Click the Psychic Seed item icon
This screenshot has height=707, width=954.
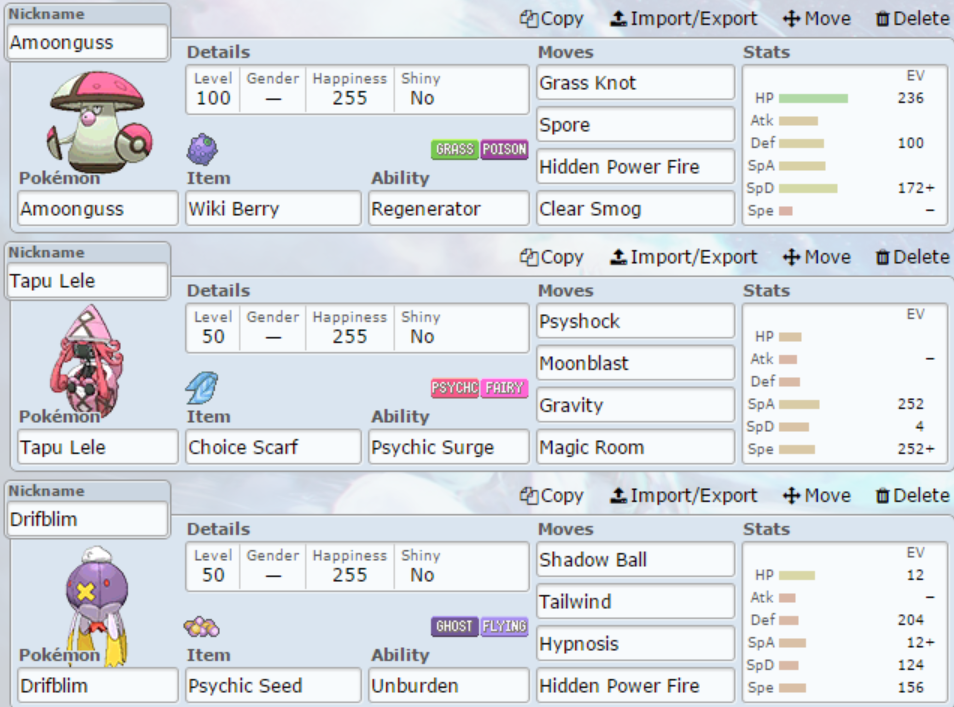pos(202,627)
